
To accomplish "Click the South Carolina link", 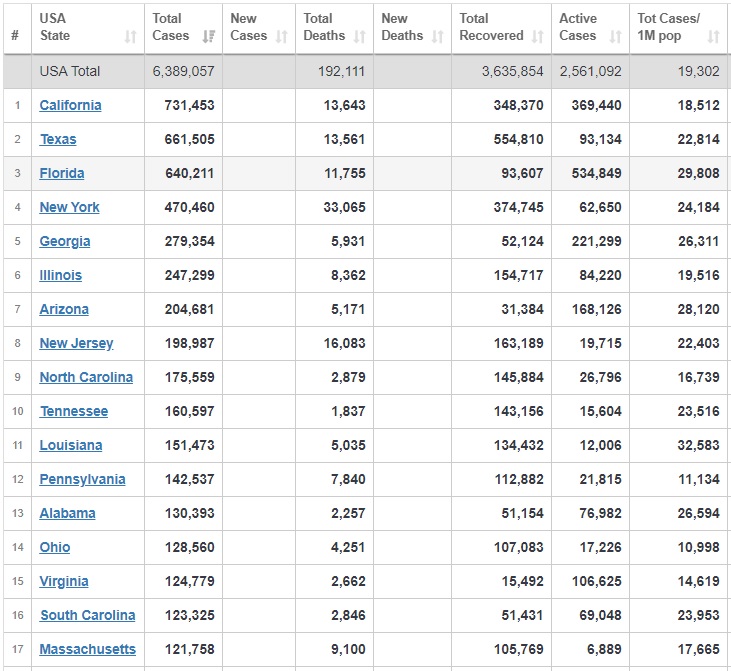I will [87, 615].
